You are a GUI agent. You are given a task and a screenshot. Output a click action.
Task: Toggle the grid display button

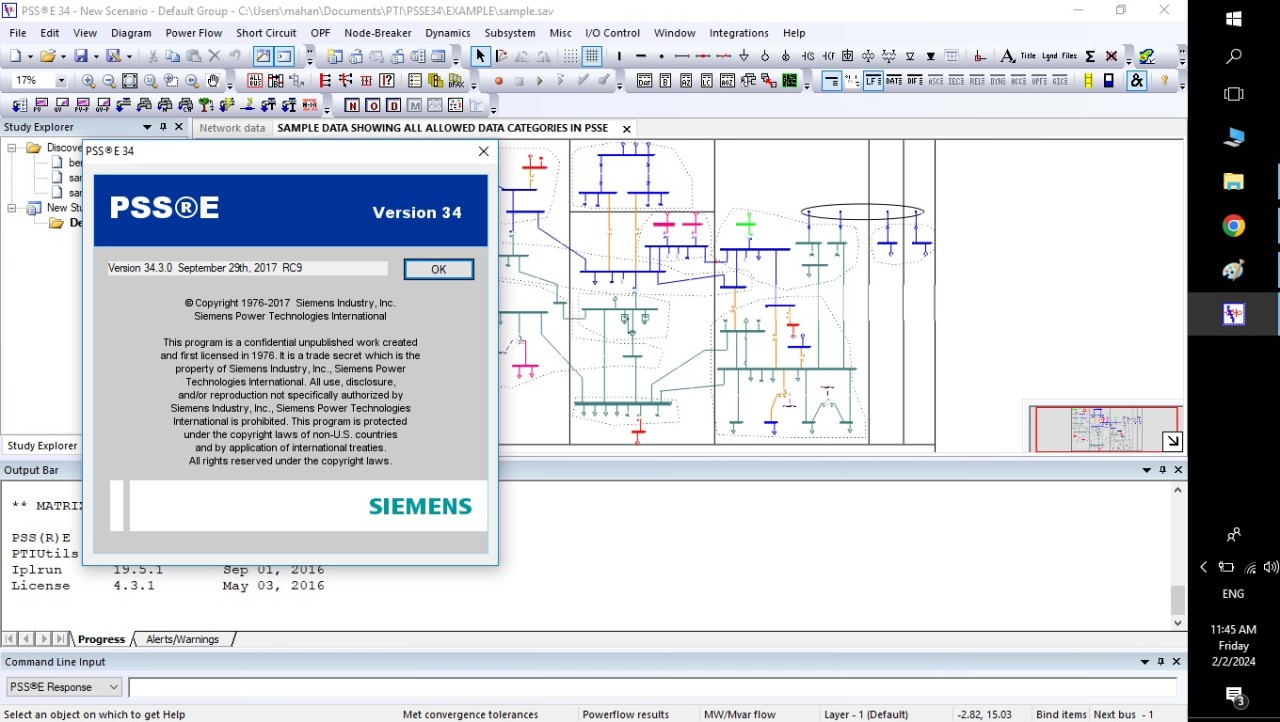[x=592, y=57]
